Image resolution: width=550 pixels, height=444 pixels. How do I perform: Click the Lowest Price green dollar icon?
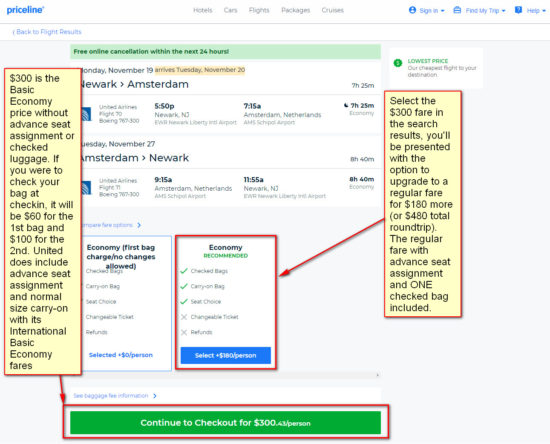[x=398, y=63]
